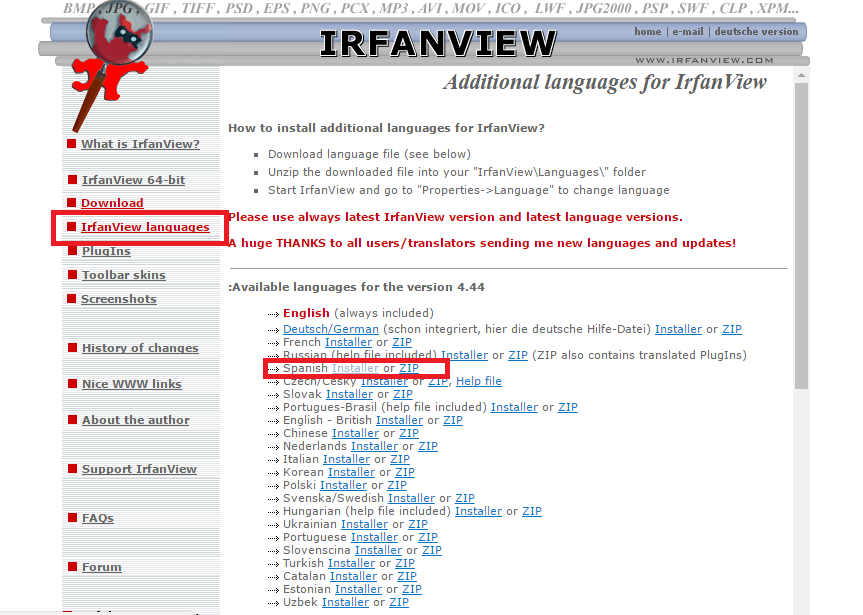Download the Polski ZIP
The height and width of the screenshot is (615, 863).
397,486
